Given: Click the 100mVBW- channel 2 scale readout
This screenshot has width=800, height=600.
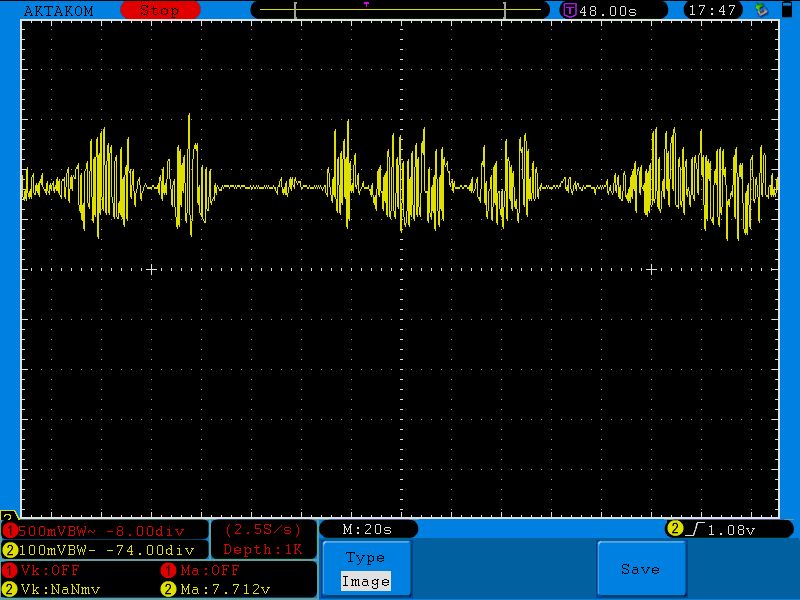Looking at the screenshot, I should point(106,551).
